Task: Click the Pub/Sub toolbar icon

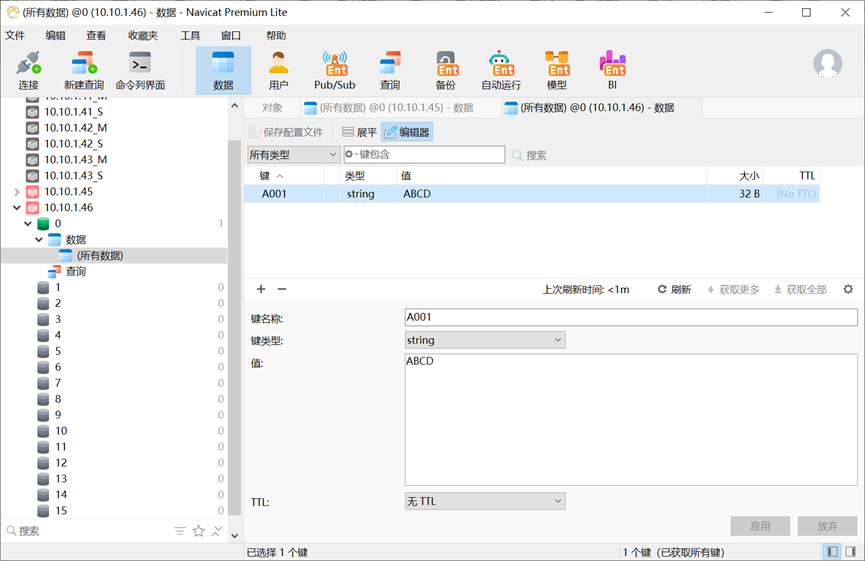Action: click(x=335, y=70)
